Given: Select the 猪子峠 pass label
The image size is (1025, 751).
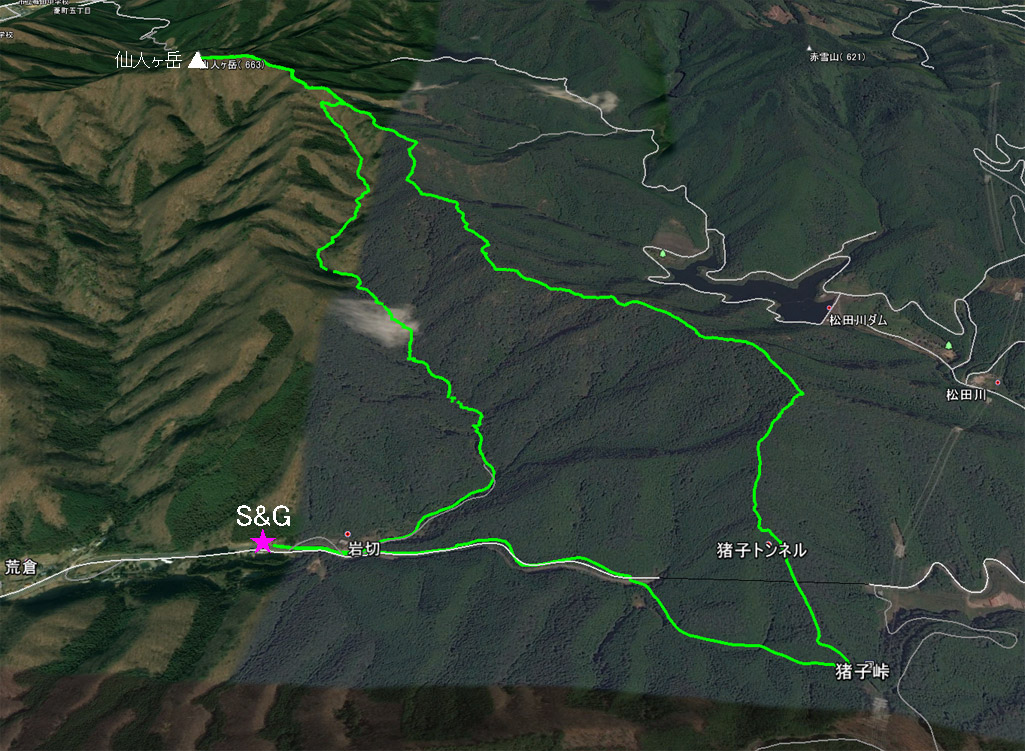Looking at the screenshot, I should [x=862, y=671].
